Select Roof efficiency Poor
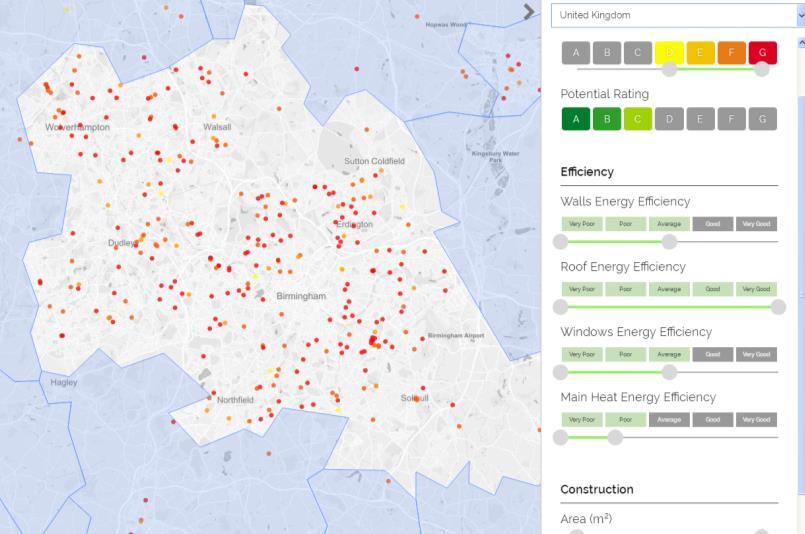The height and width of the screenshot is (534, 805). pos(625,289)
